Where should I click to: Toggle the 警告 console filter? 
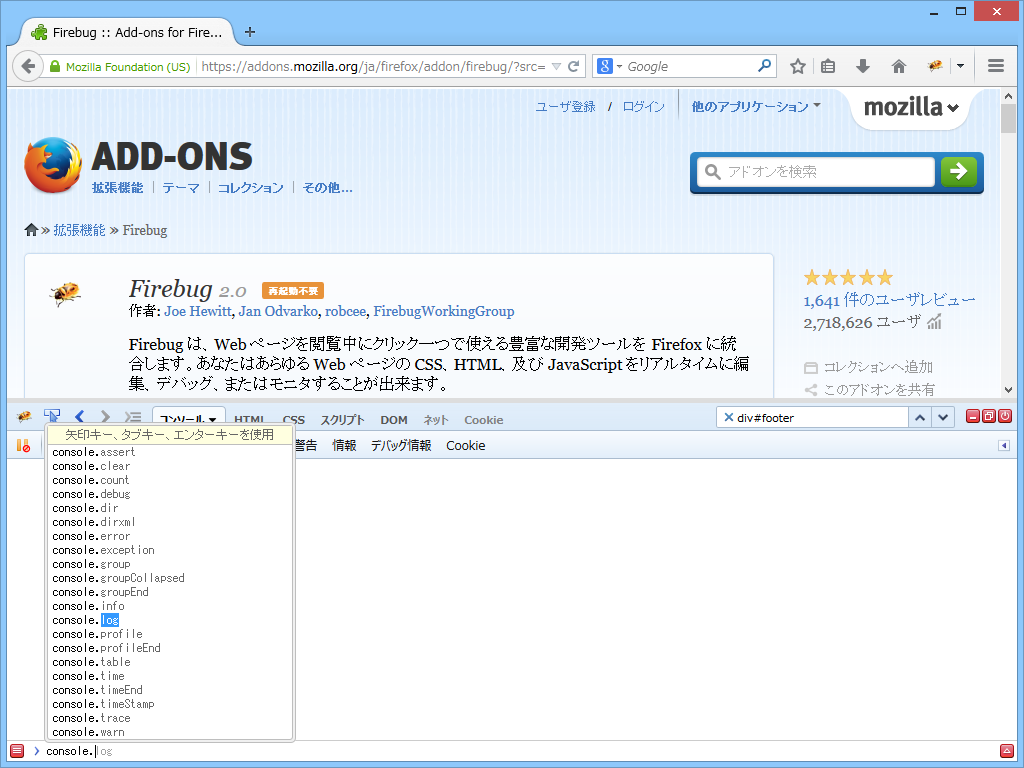304,446
